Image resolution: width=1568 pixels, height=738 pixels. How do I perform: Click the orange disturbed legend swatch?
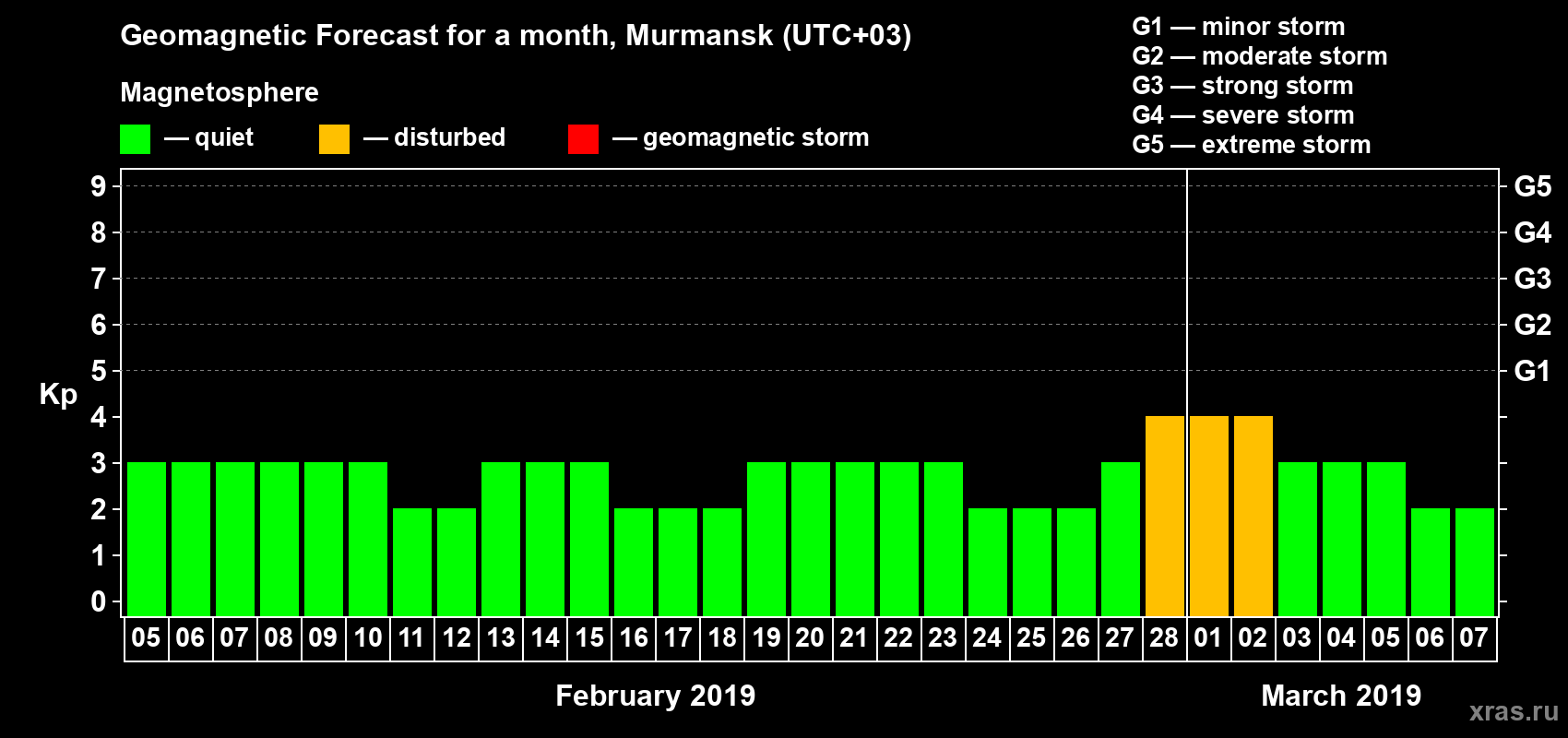(334, 139)
